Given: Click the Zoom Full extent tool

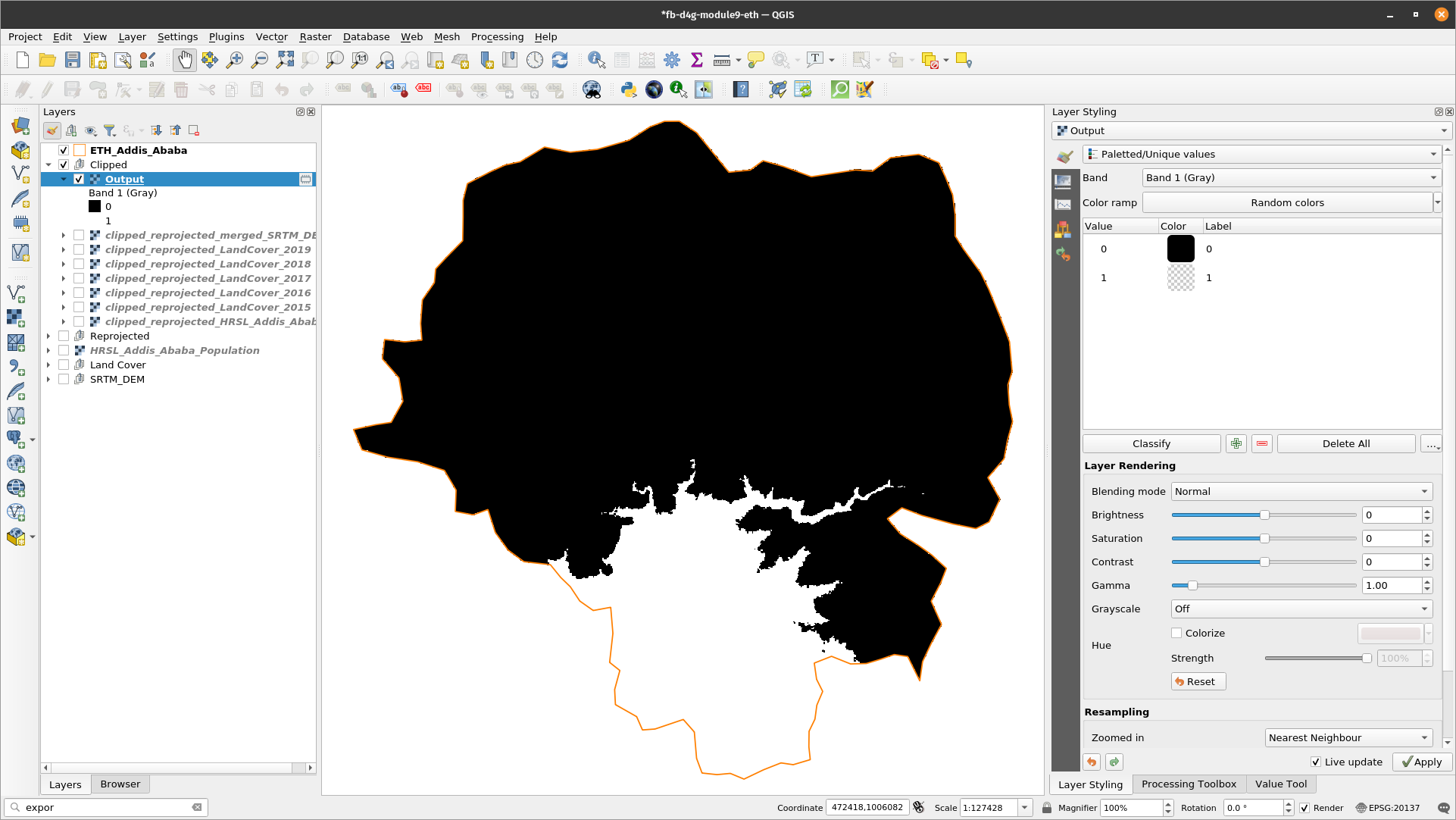Looking at the screenshot, I should tap(285, 61).
